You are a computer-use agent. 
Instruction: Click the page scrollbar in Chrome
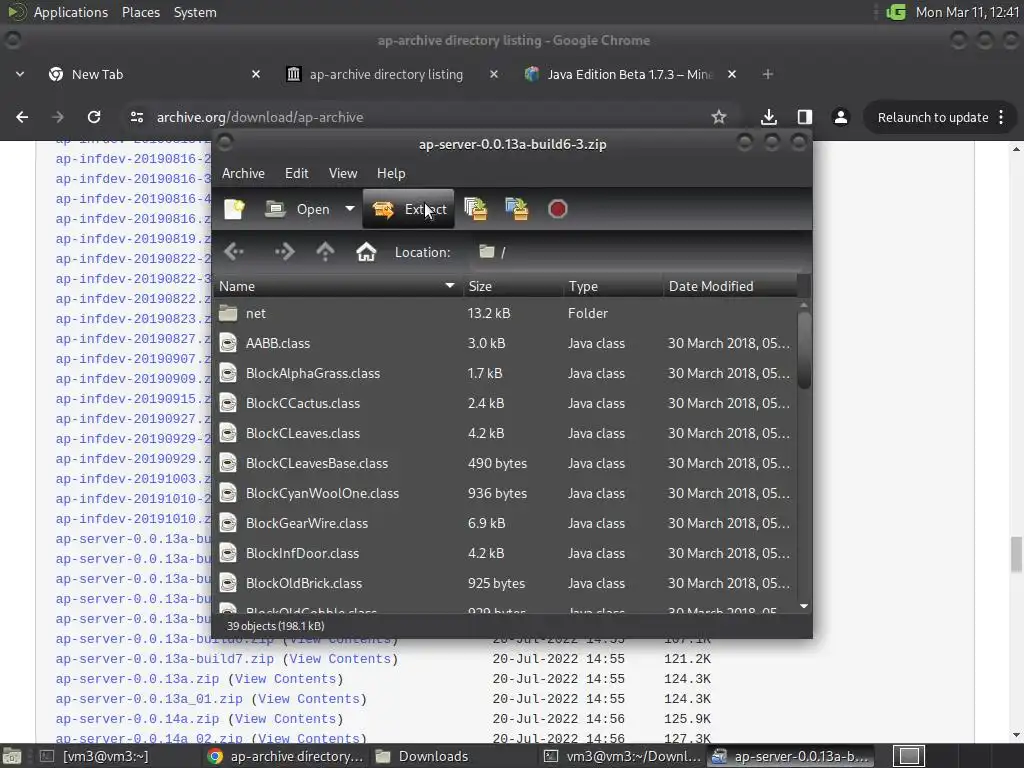point(1016,554)
